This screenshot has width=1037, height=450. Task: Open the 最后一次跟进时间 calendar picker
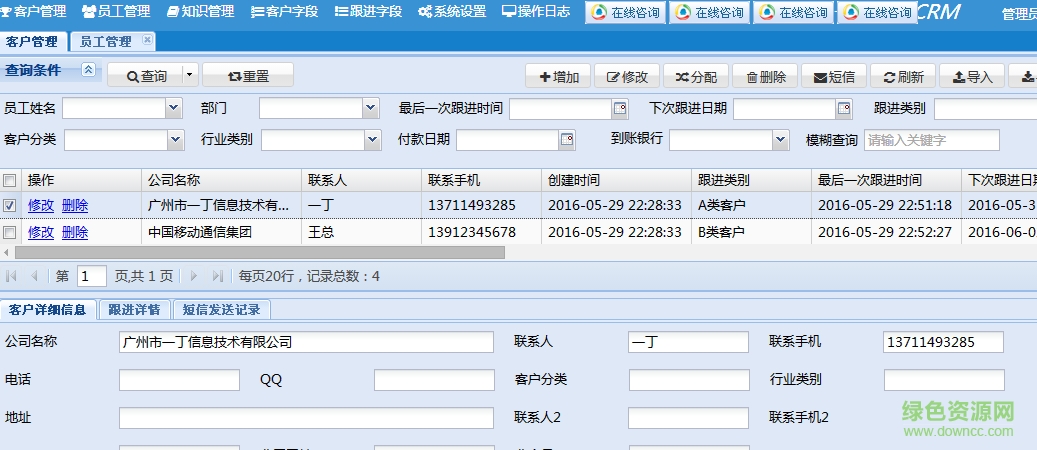pyautogui.click(x=620, y=108)
